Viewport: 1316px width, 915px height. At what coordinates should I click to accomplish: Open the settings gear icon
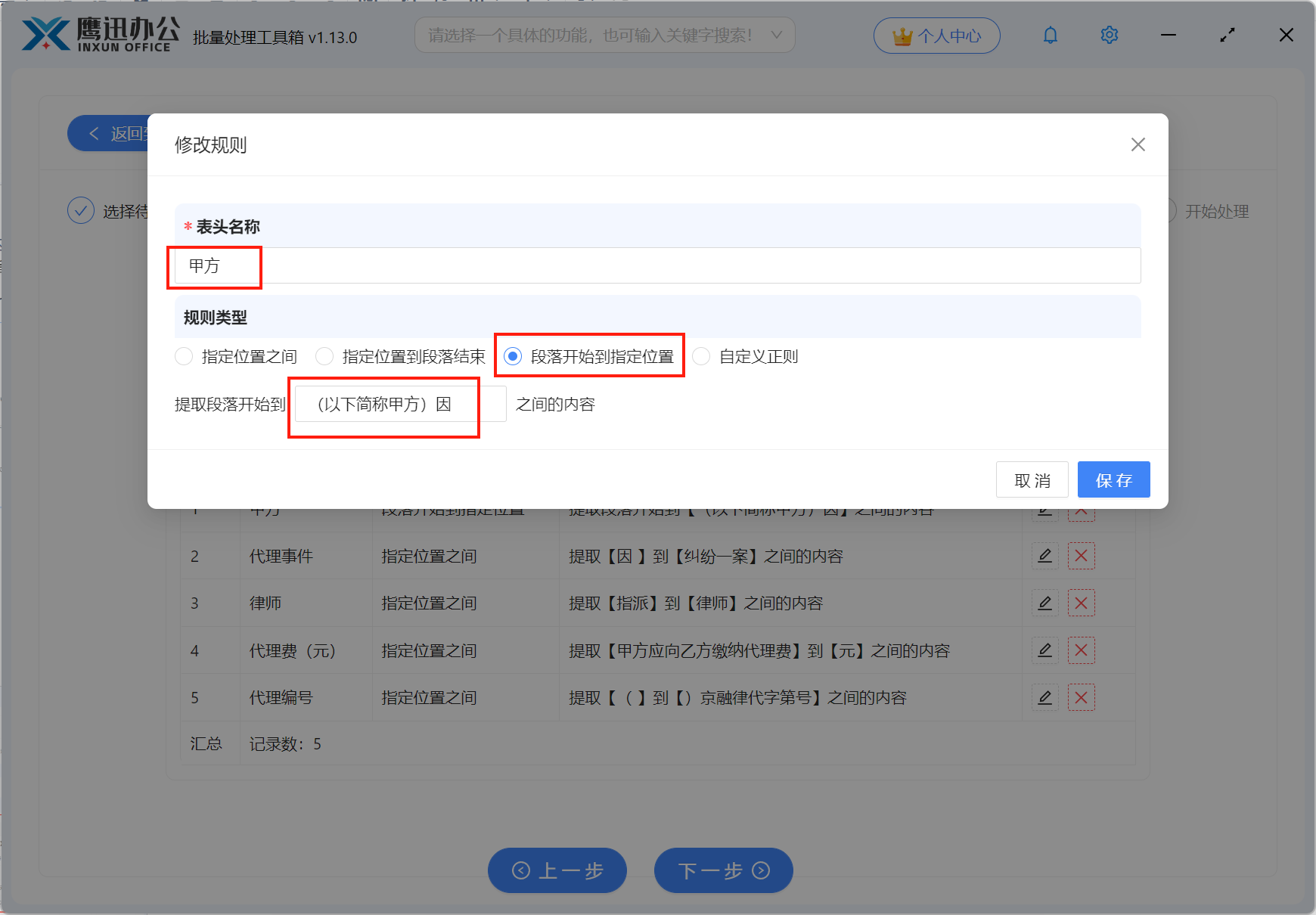[1109, 35]
